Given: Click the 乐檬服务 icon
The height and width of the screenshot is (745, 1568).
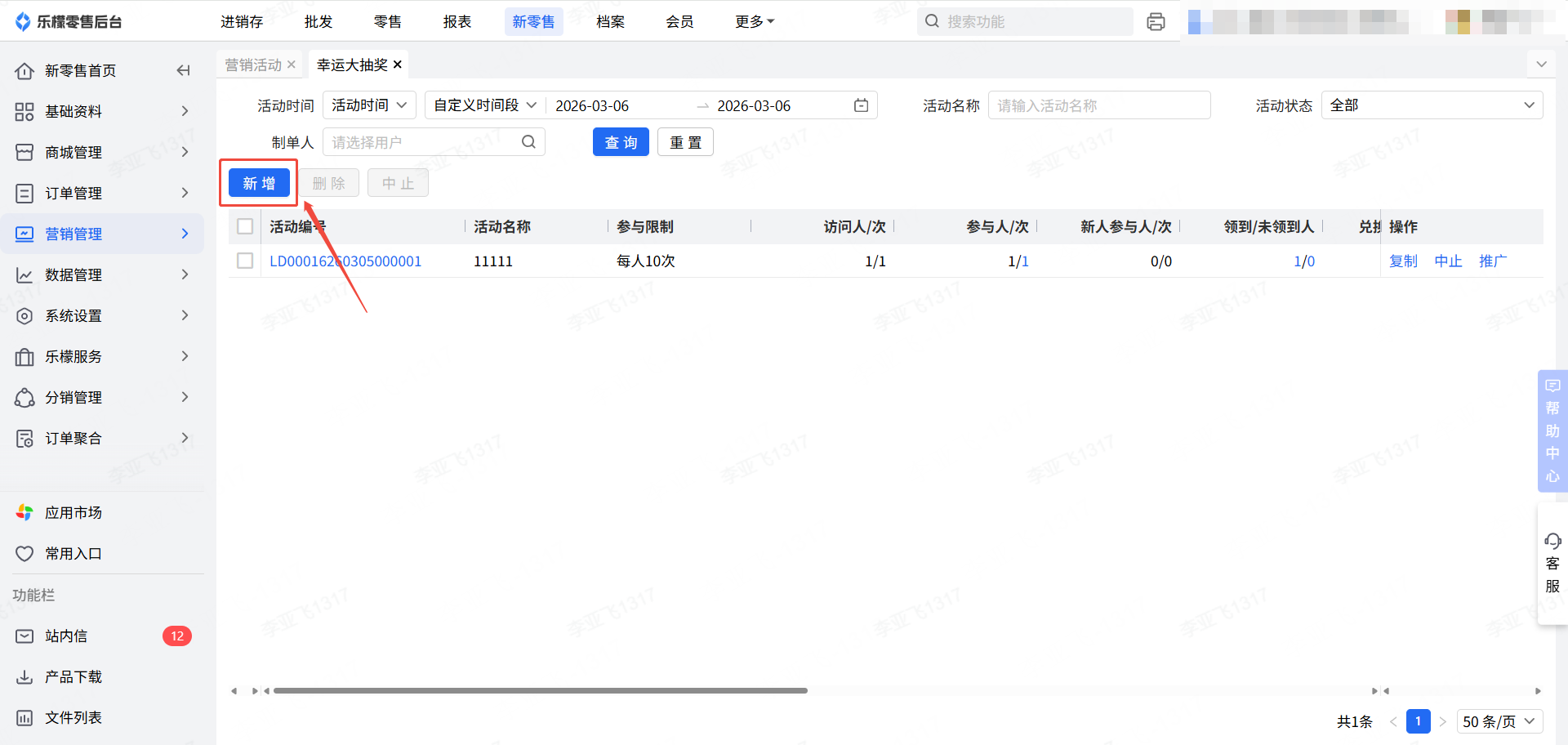Looking at the screenshot, I should (24, 357).
